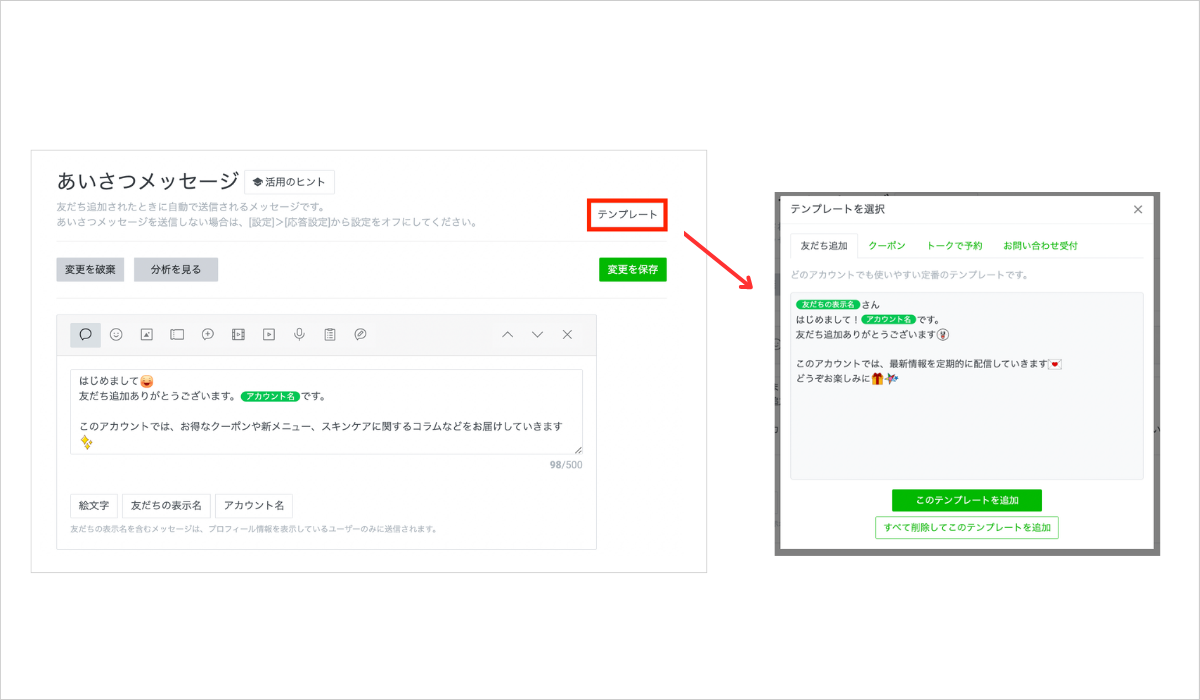The image size is (1200, 700).
Task: Select the survey clipboard icon
Action: tap(330, 335)
